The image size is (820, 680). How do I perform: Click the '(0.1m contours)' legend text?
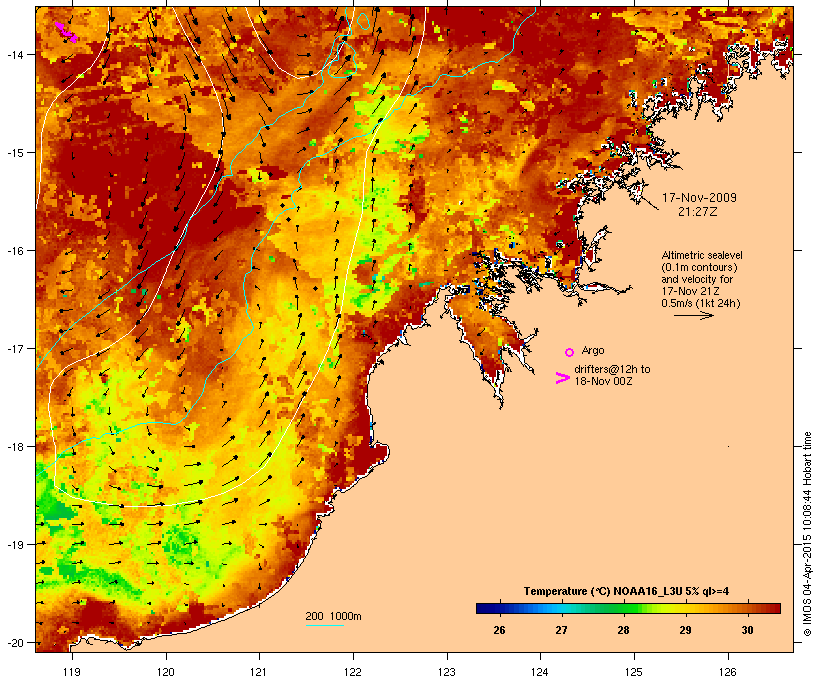click(x=699, y=267)
